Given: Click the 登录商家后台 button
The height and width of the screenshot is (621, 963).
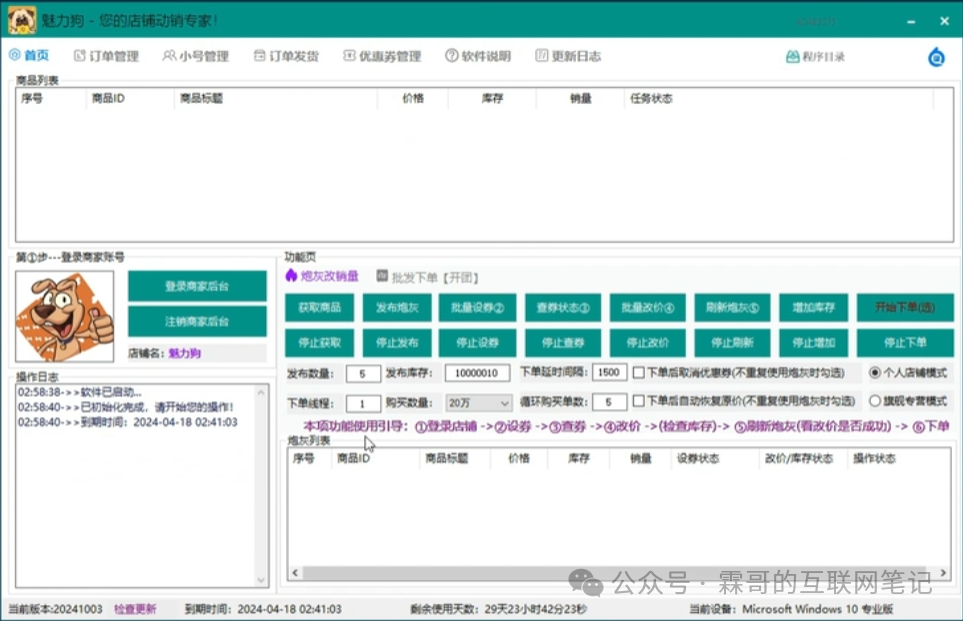Looking at the screenshot, I should pyautogui.click(x=197, y=287).
